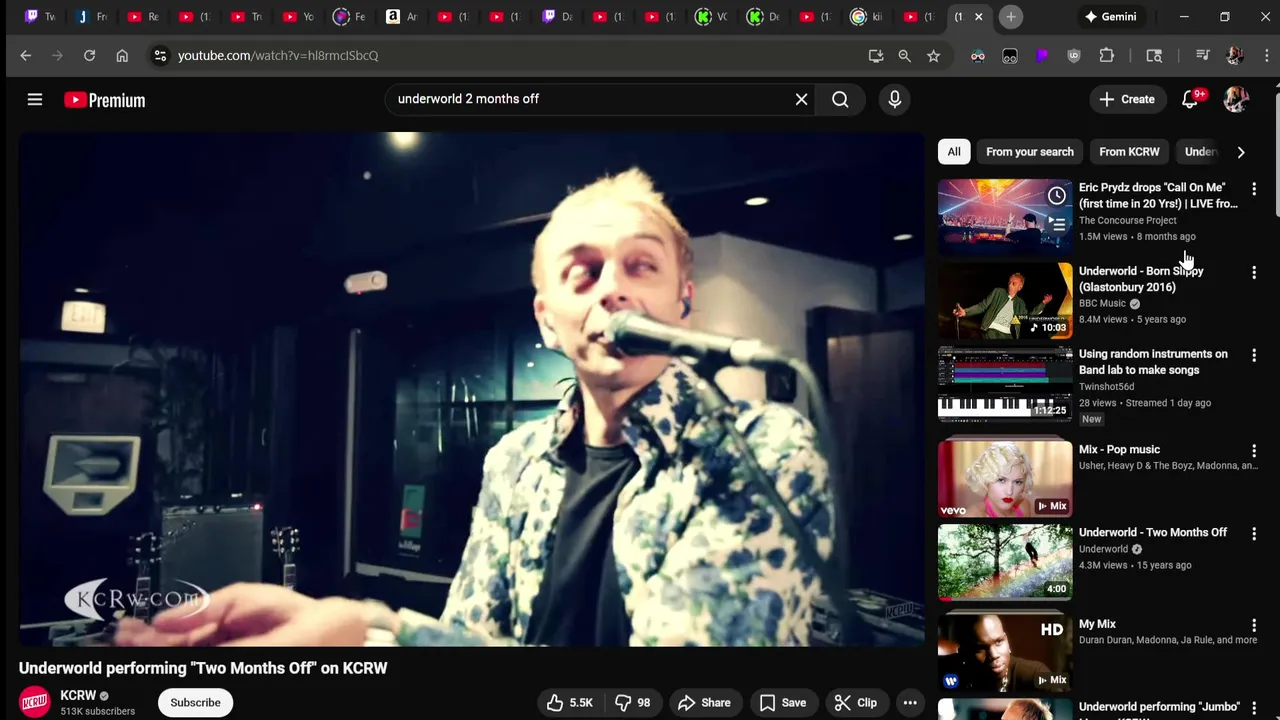Bookmark this page with star icon
This screenshot has height=720, width=1280.
tap(933, 56)
